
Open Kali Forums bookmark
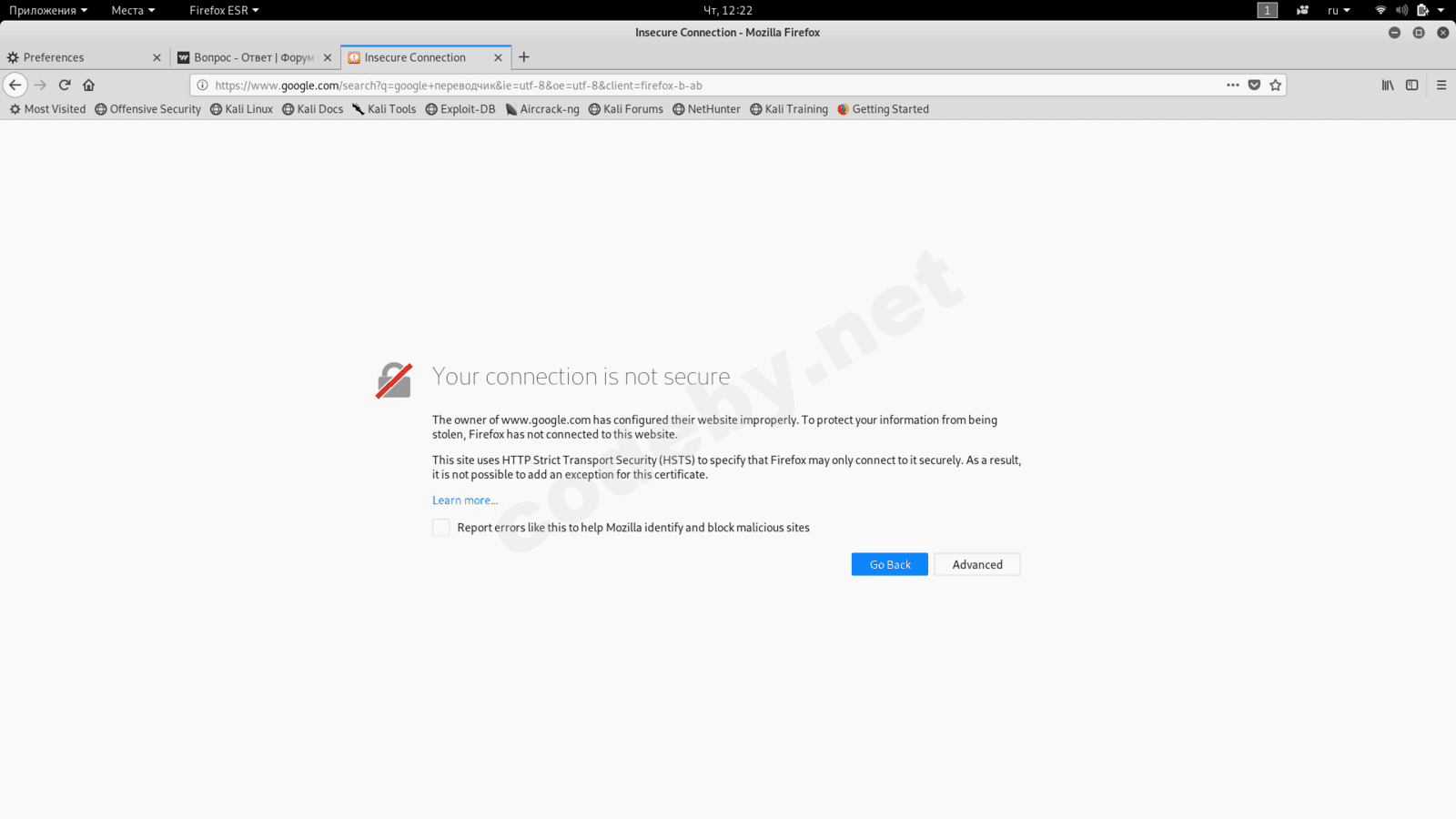click(626, 109)
